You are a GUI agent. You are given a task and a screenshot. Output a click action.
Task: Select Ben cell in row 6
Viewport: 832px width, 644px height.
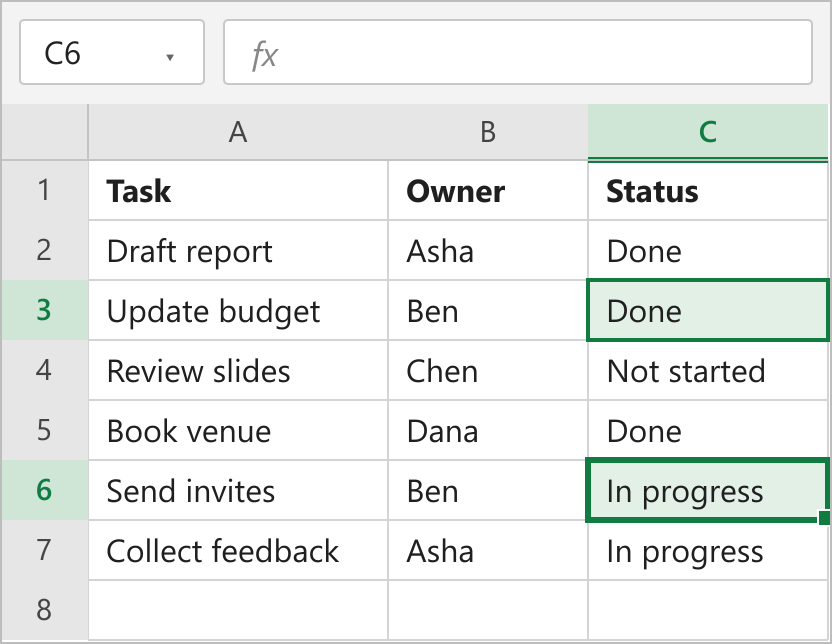tap(488, 490)
